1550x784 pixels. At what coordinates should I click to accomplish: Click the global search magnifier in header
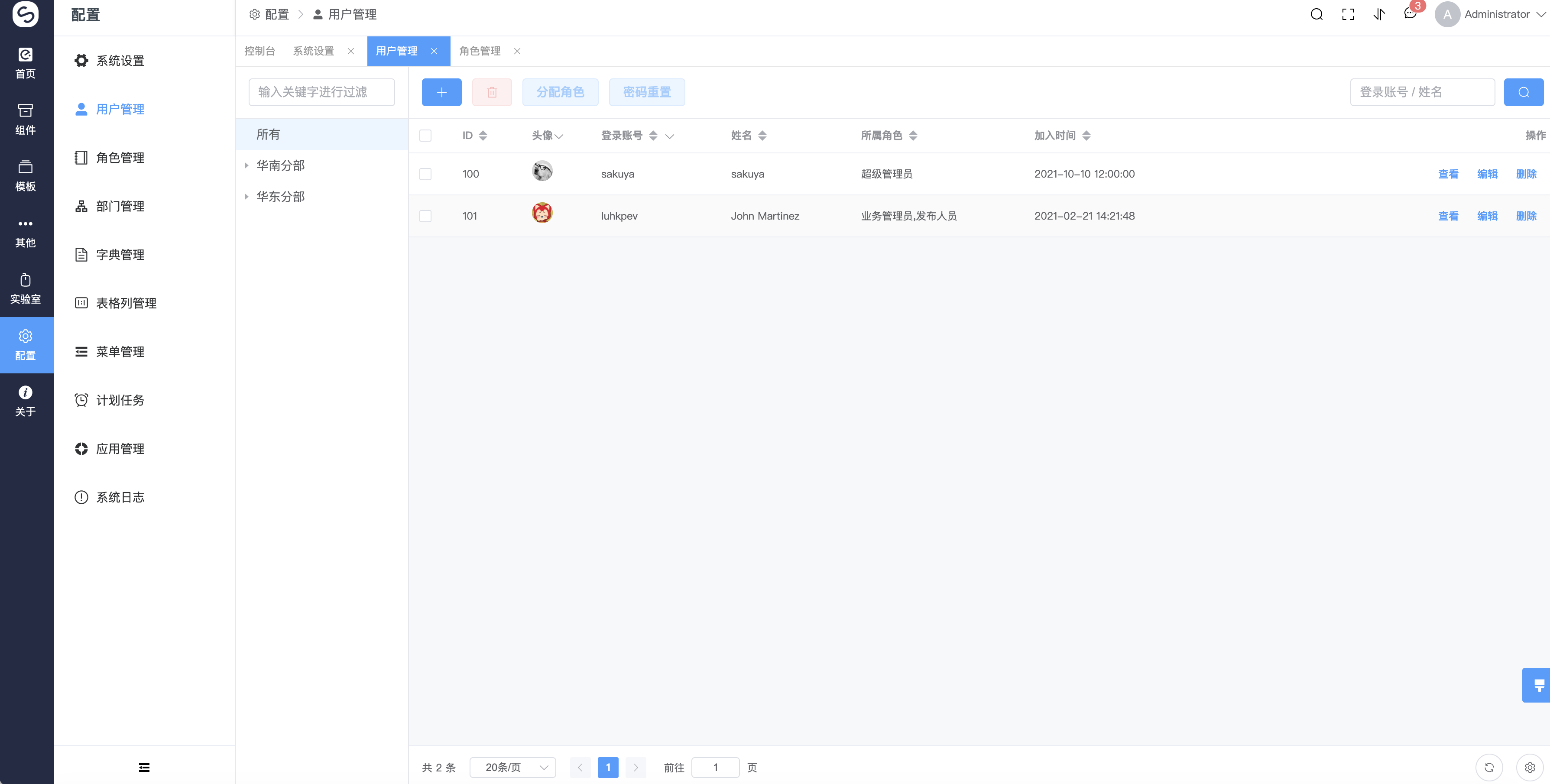point(1316,14)
